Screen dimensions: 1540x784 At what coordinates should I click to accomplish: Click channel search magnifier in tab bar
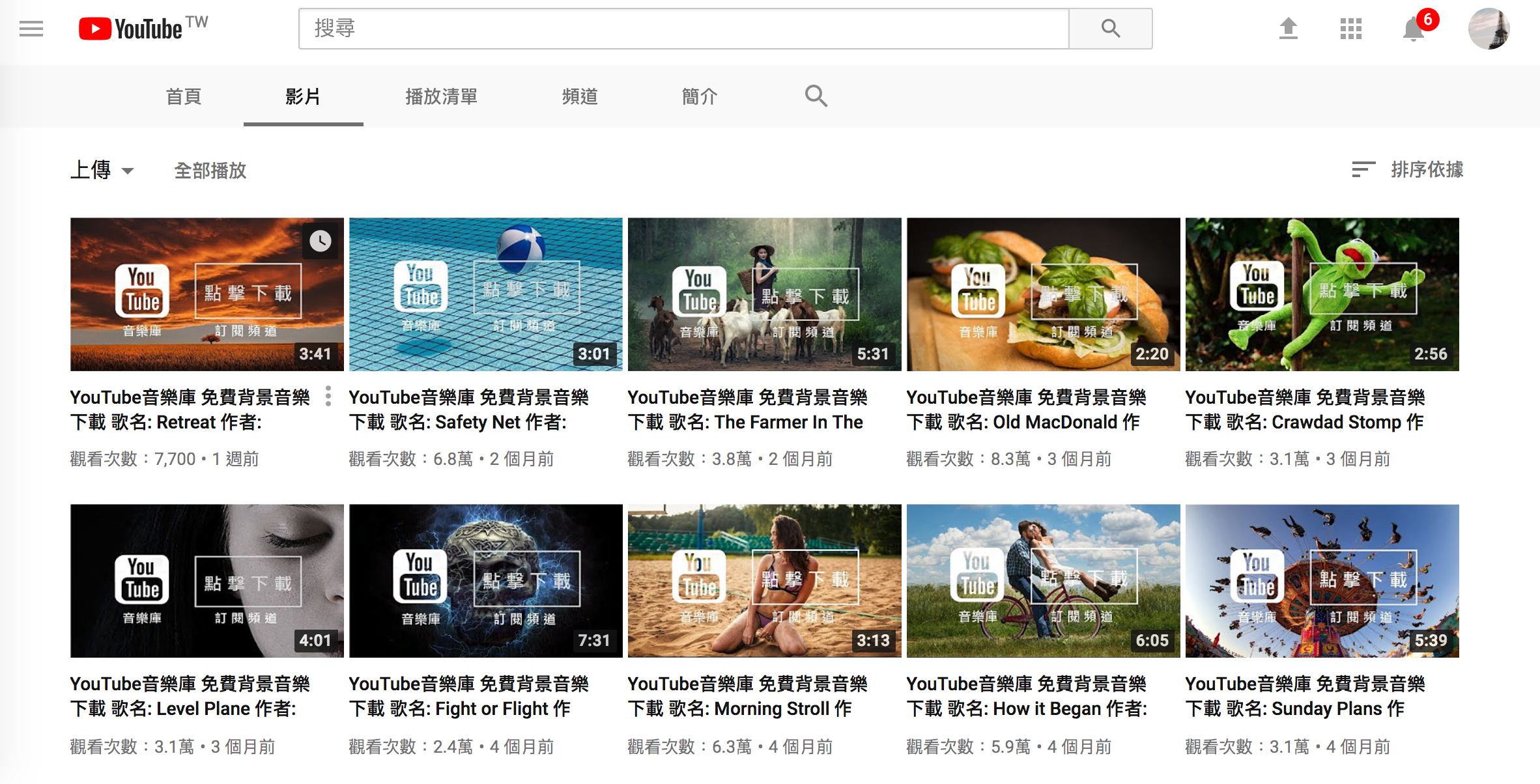tap(816, 96)
